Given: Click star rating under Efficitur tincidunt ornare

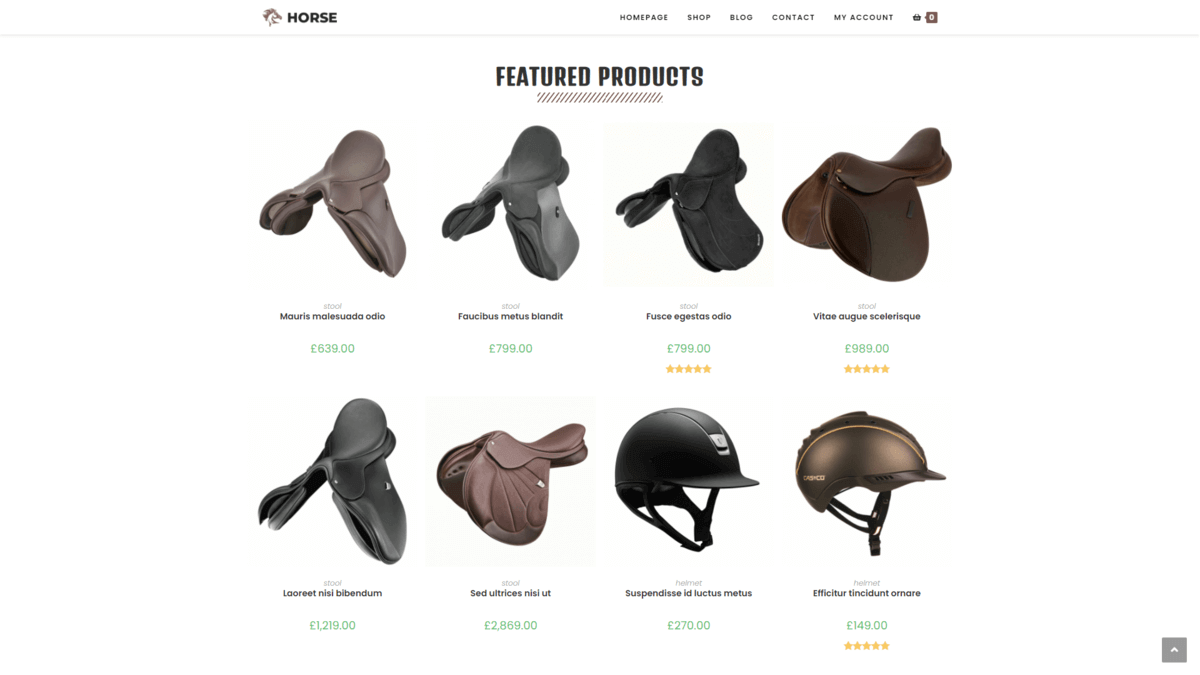Looking at the screenshot, I should point(867,646).
